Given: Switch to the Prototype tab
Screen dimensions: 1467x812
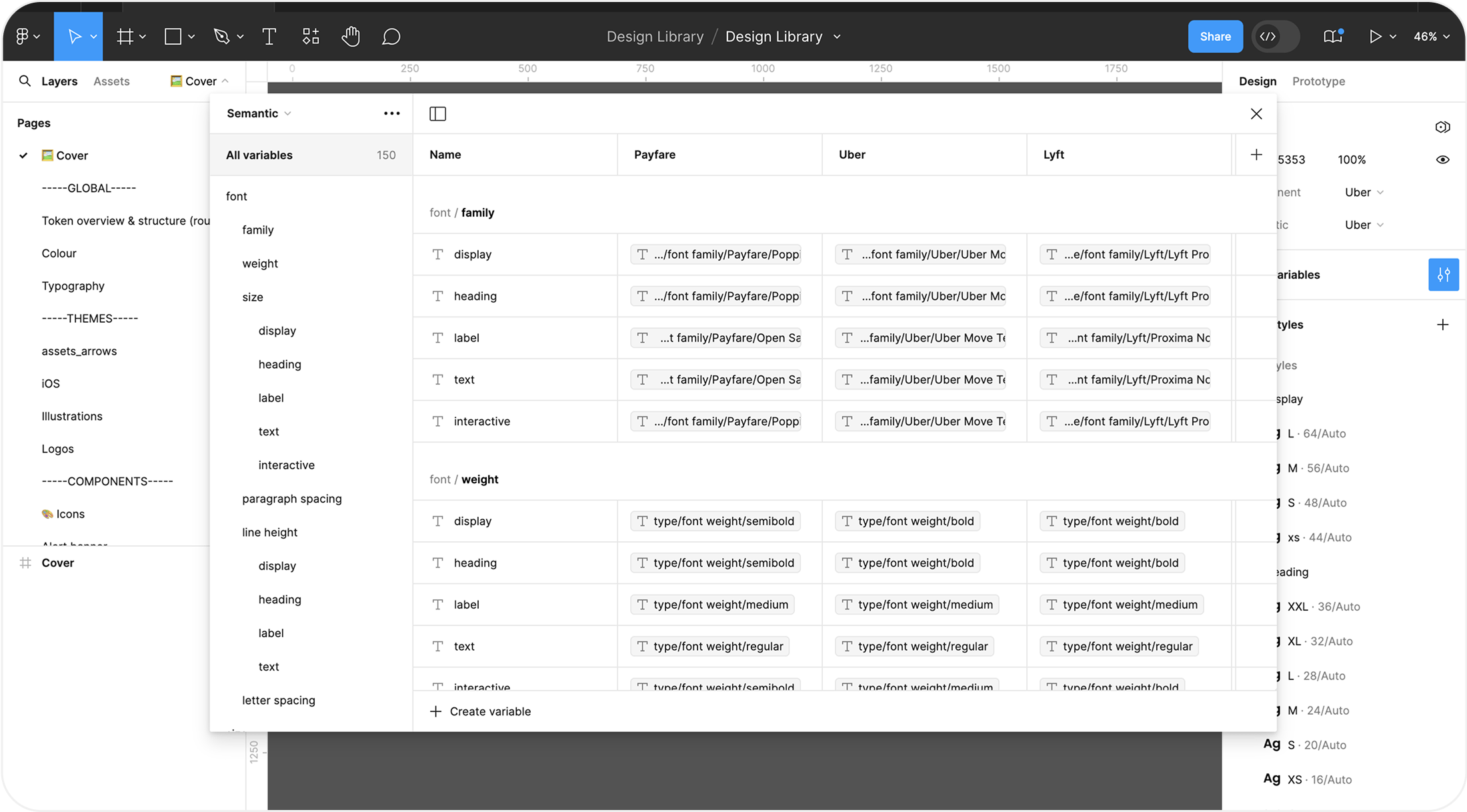Looking at the screenshot, I should pyautogui.click(x=1318, y=81).
